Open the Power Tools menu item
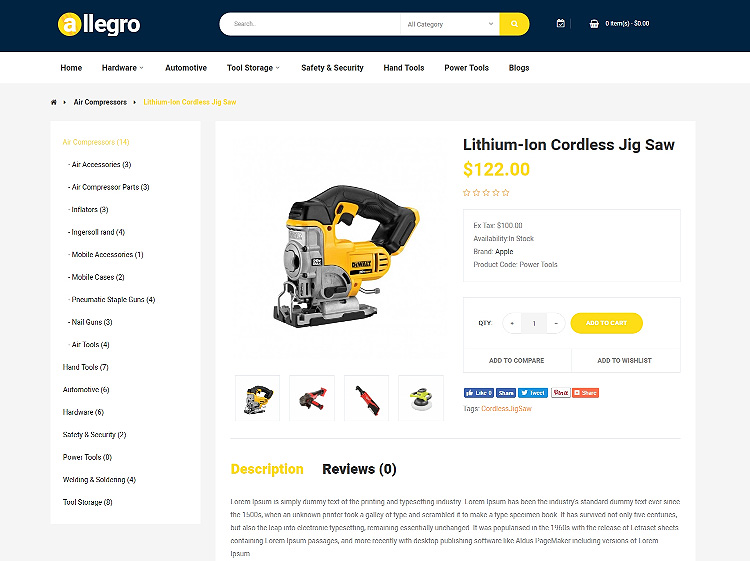 (x=466, y=68)
